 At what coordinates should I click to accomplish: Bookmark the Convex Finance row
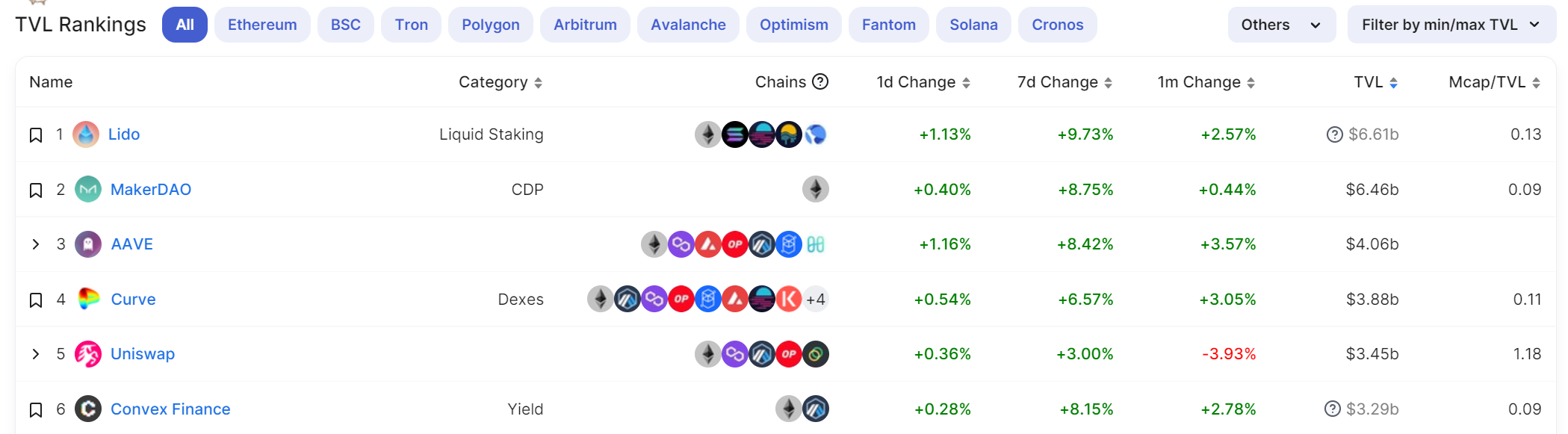pyautogui.click(x=36, y=410)
